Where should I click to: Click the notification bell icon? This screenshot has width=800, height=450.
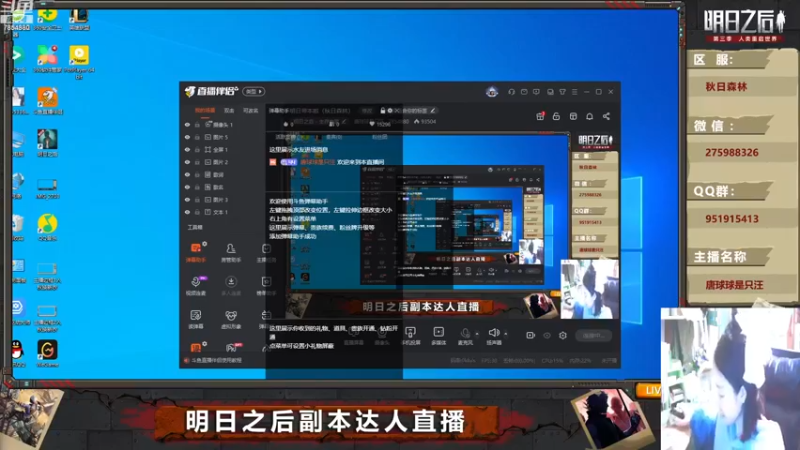[589, 116]
